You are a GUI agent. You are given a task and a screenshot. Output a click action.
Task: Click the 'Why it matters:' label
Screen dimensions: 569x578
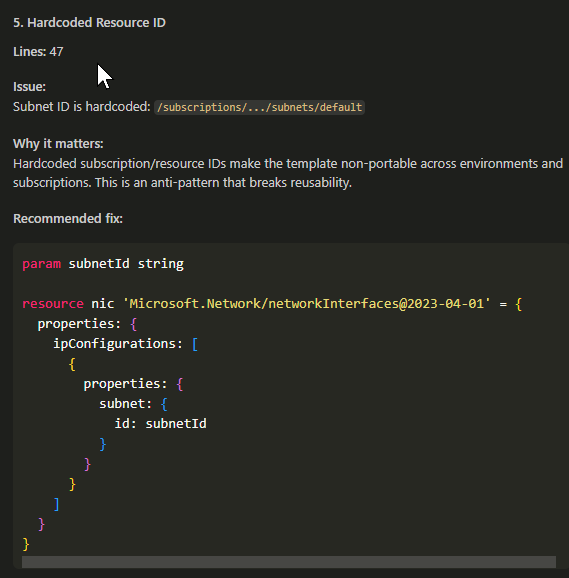(x=58, y=143)
